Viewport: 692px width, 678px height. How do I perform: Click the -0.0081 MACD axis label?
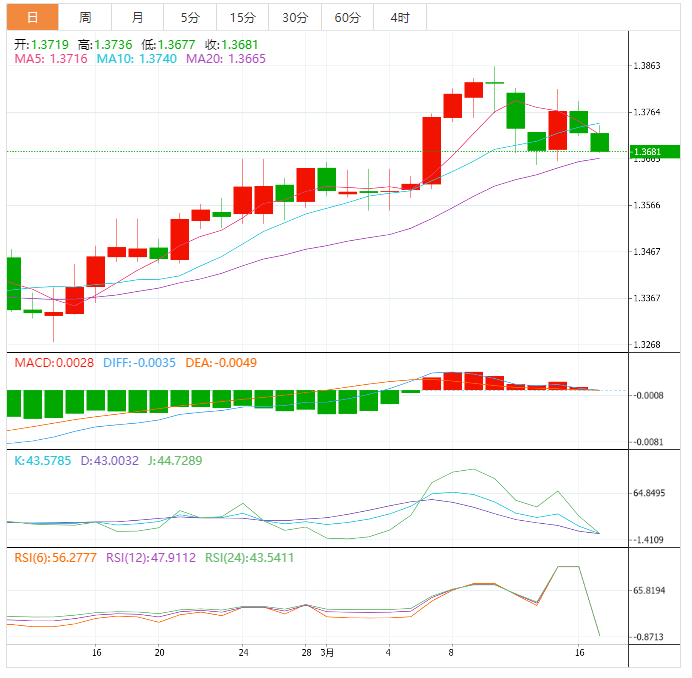pos(648,442)
